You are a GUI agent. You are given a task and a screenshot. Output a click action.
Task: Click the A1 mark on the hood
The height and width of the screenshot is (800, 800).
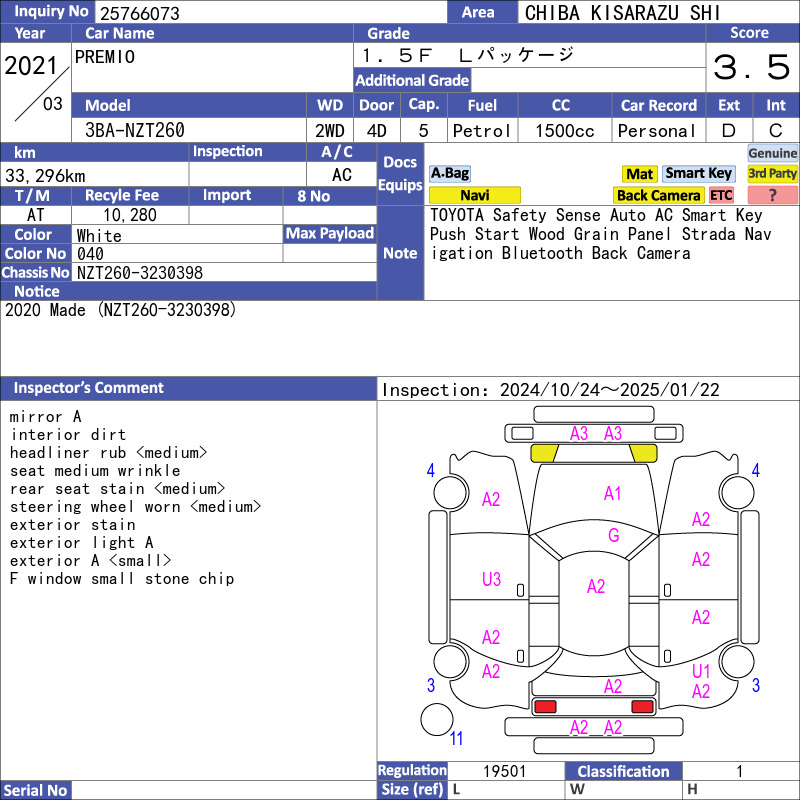613,493
